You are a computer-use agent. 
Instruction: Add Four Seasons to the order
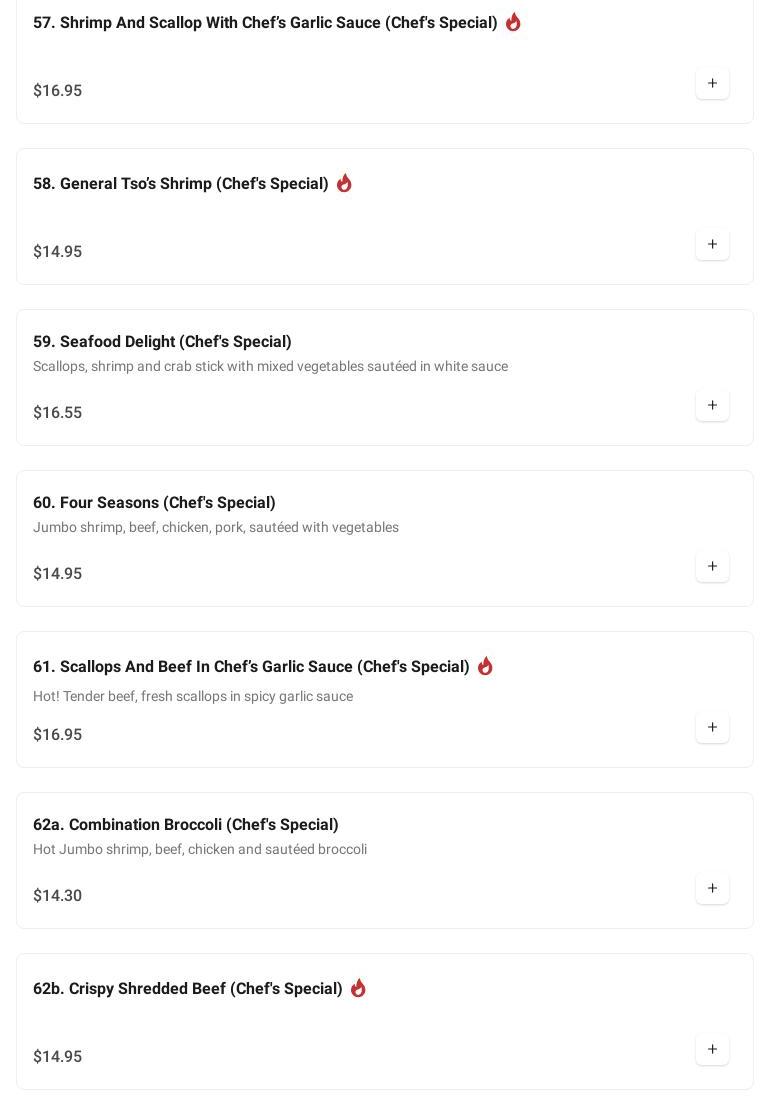712,566
